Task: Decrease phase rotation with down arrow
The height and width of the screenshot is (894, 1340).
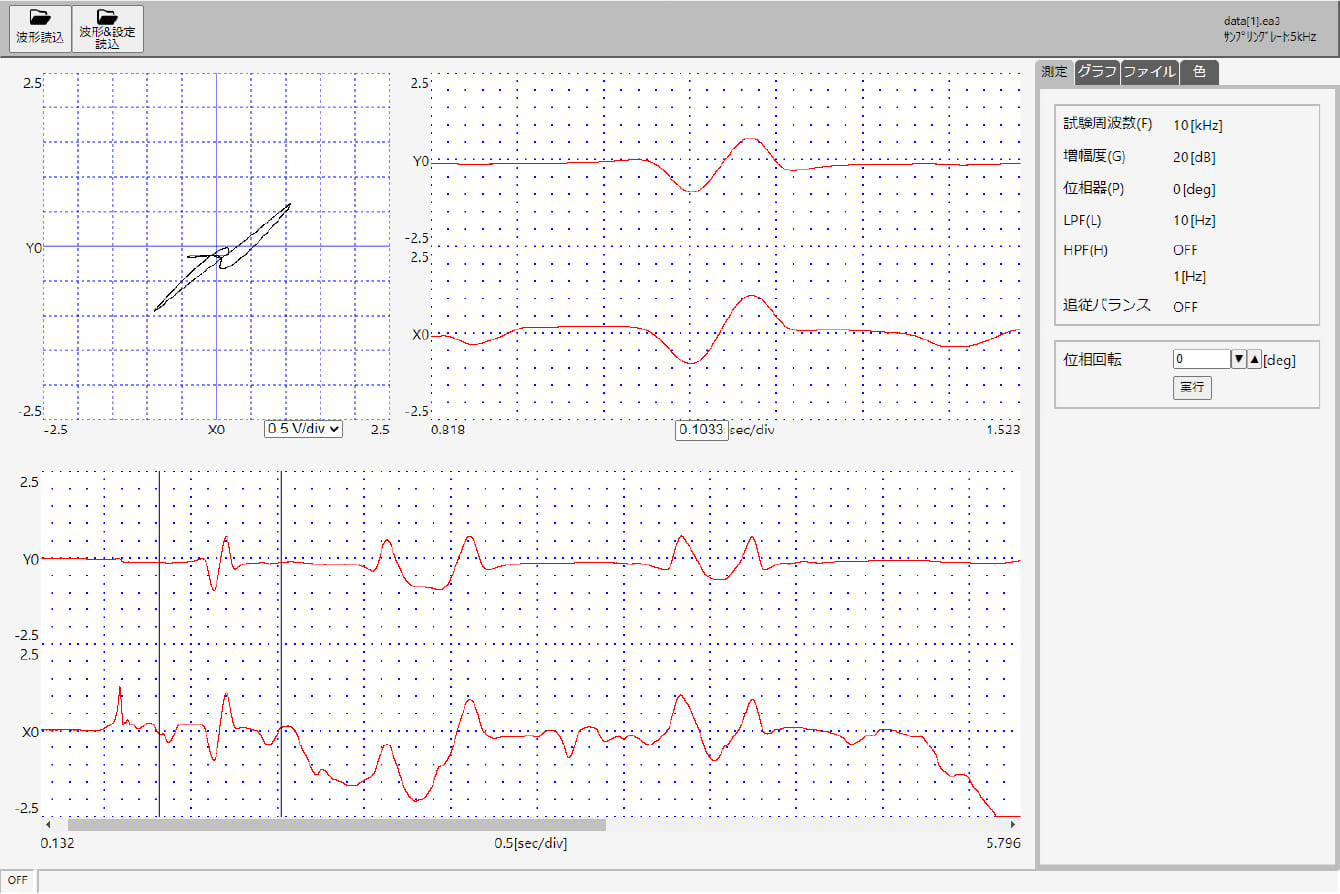Action: [1238, 359]
